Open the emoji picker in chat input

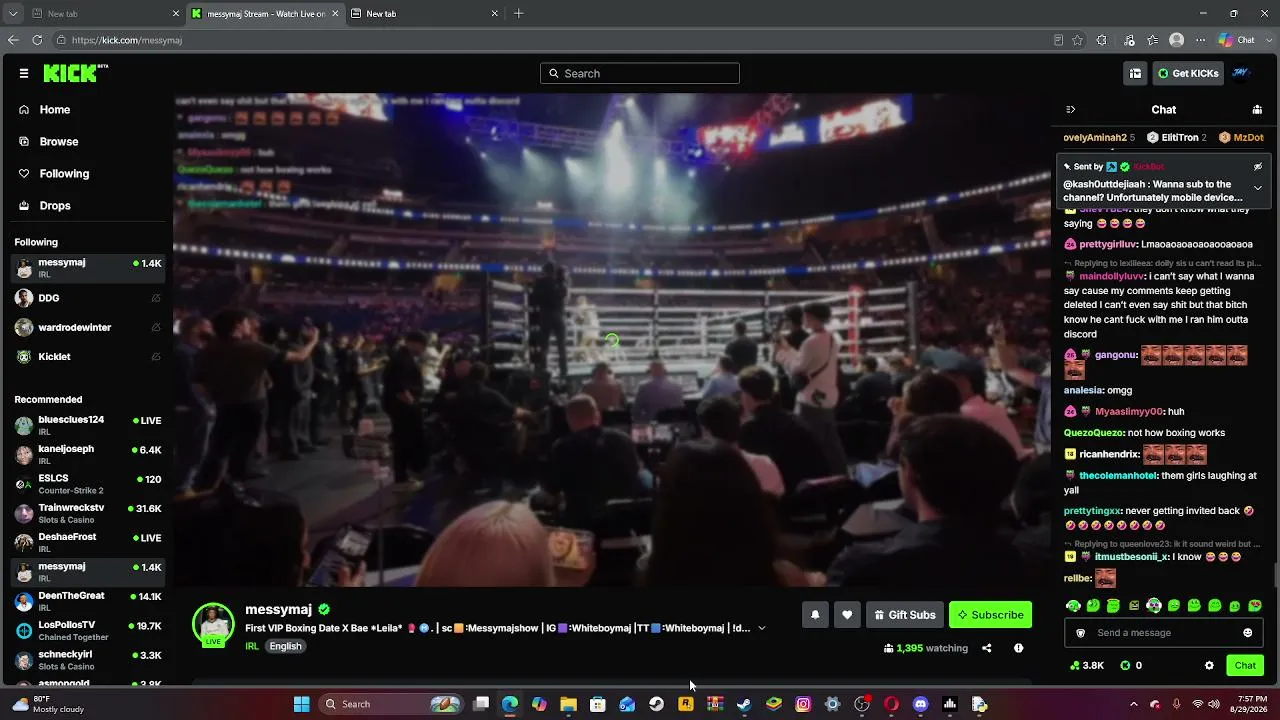pyautogui.click(x=1247, y=633)
